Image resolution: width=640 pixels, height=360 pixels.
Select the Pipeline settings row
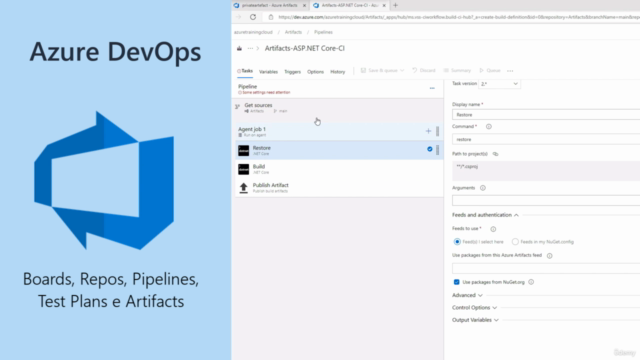click(x=339, y=89)
